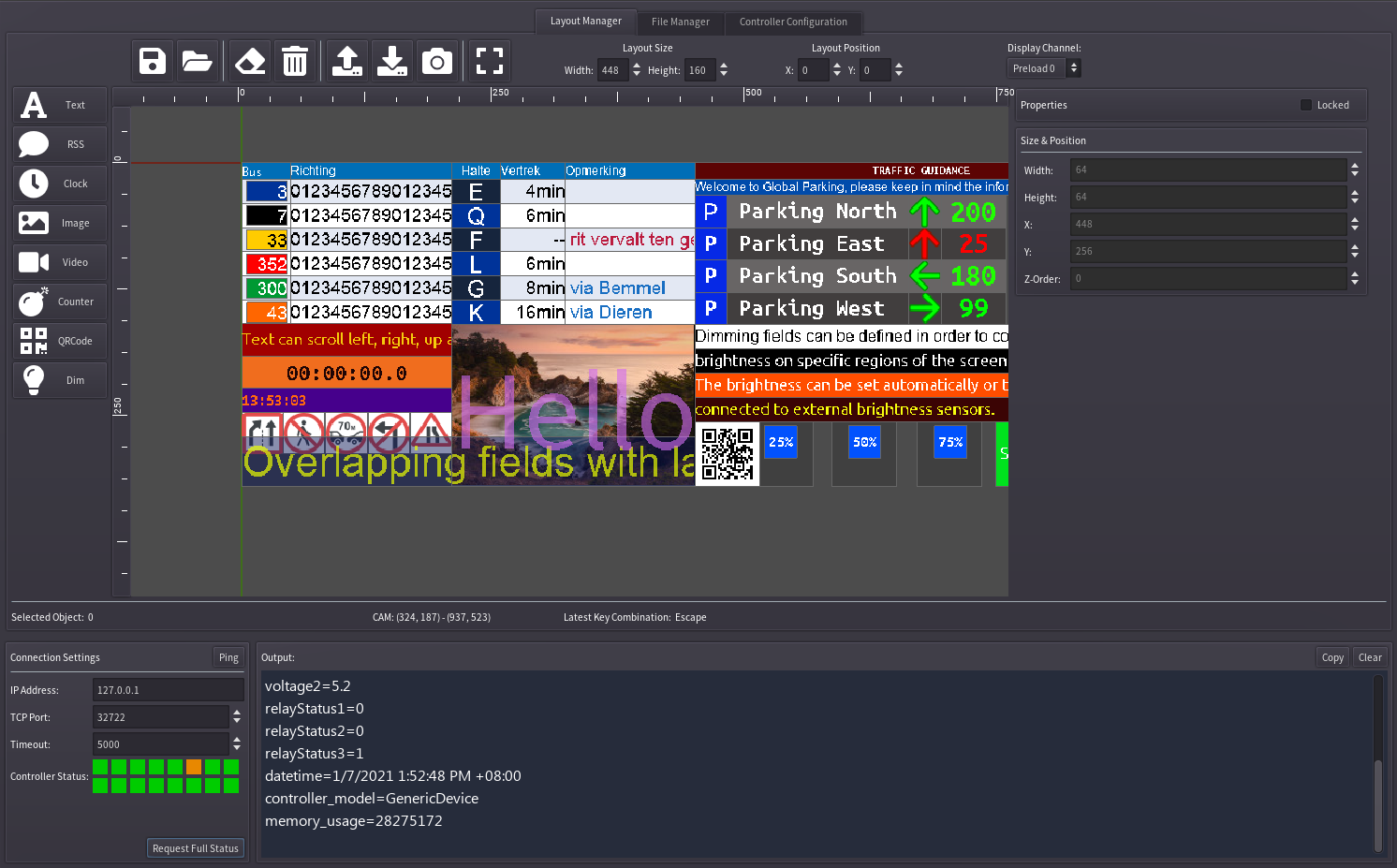Select the 'via Dieren' bus row text
Viewport: 1397px width, 868px height.
tap(611, 313)
